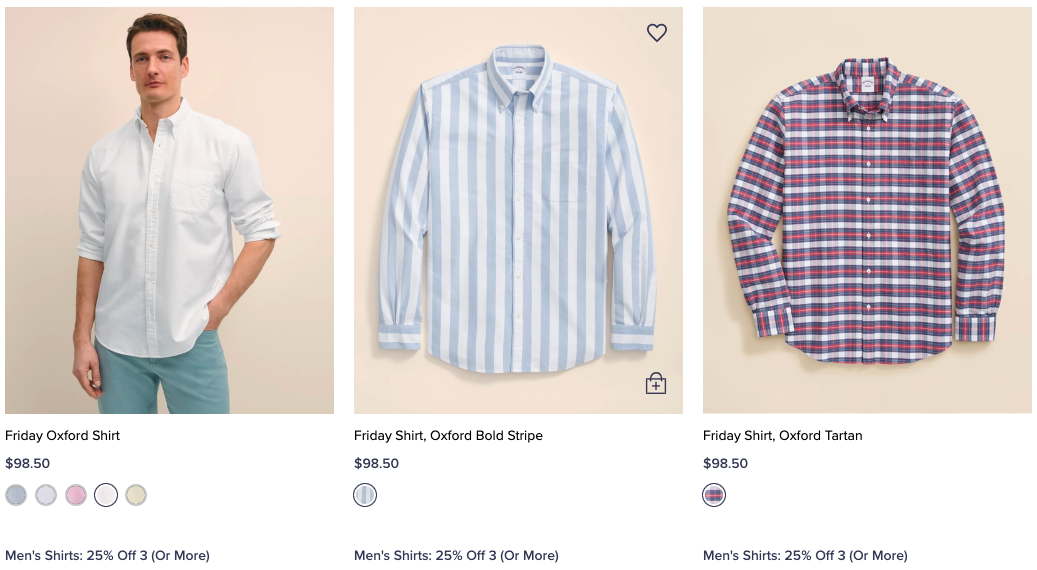1037x570 pixels.
Task: Click 25% Off promo under Friday Oxford Shirt
Action: (x=107, y=555)
